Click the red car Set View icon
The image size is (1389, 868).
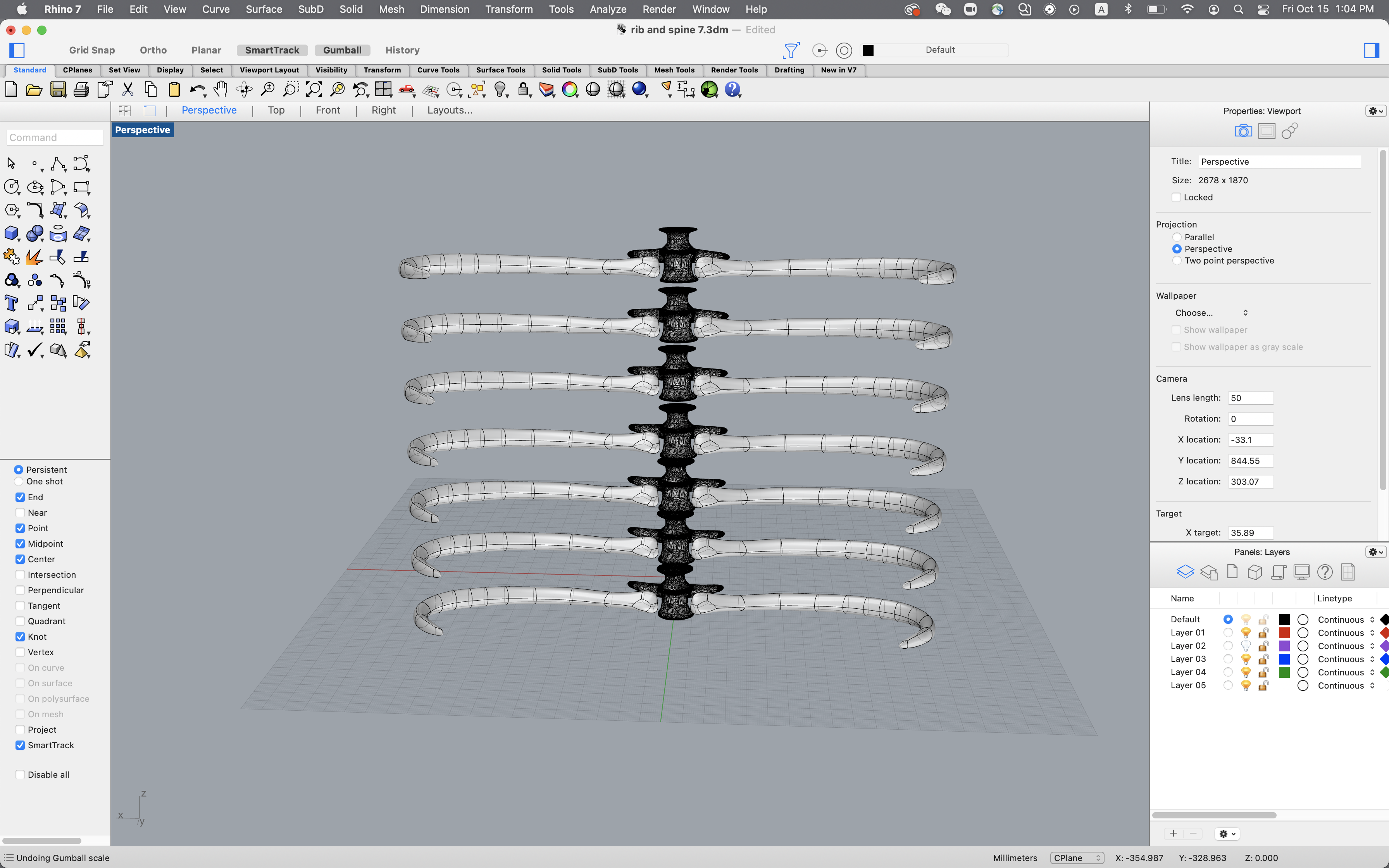407,90
